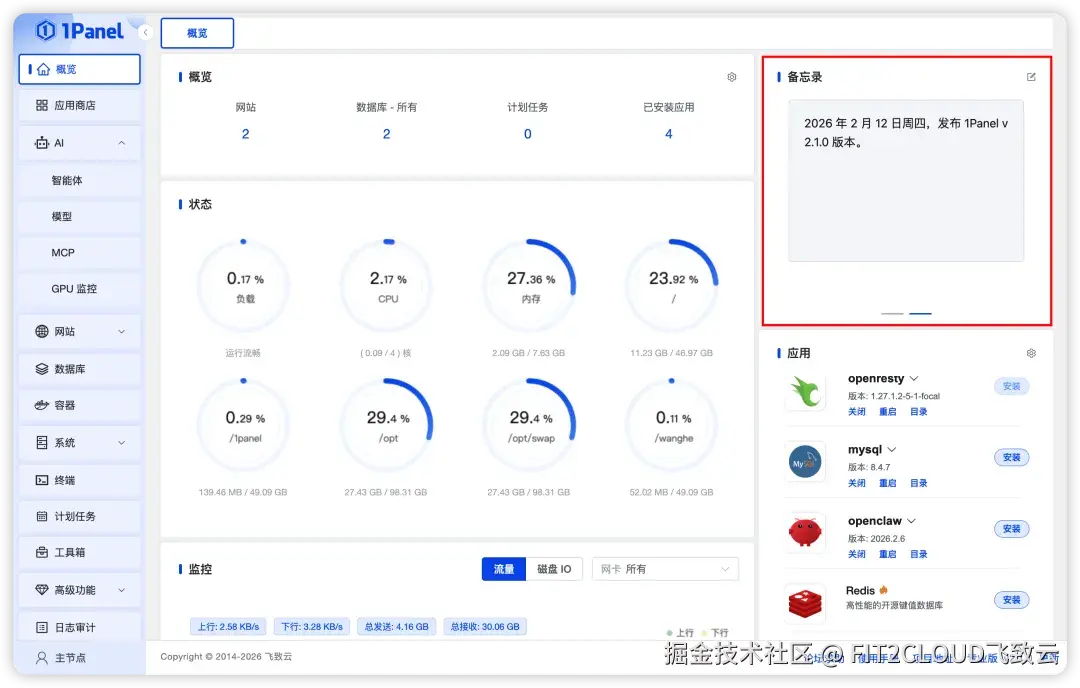Click 关闭 link under openresty

(x=857, y=412)
